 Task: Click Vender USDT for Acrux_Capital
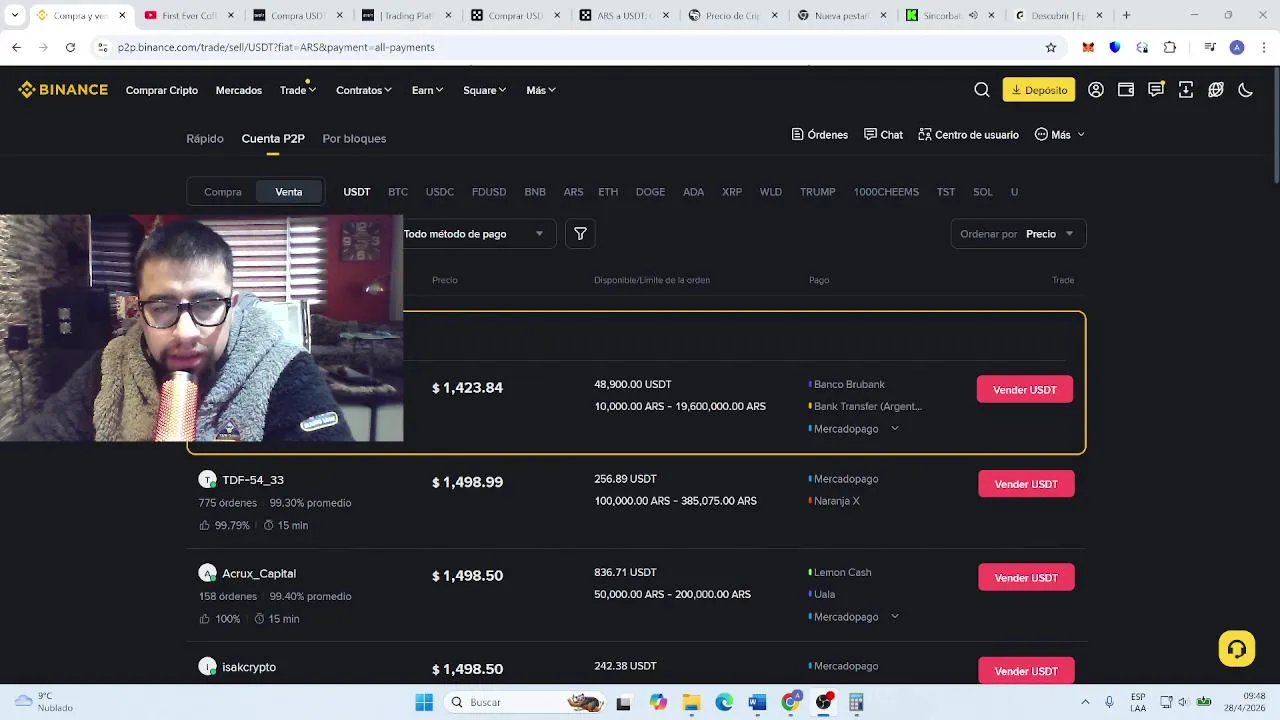[x=1026, y=578]
